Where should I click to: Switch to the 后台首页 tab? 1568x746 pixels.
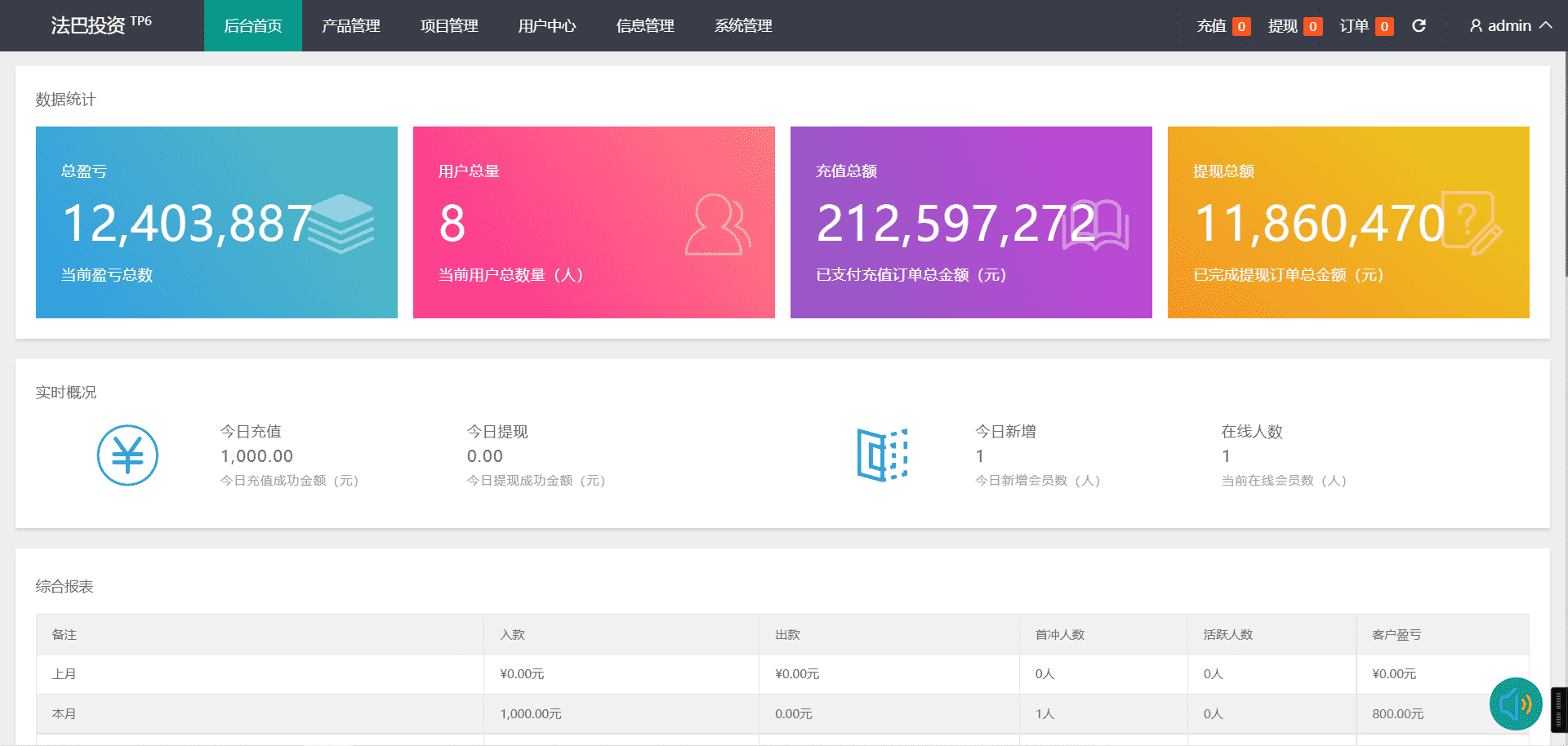[253, 26]
